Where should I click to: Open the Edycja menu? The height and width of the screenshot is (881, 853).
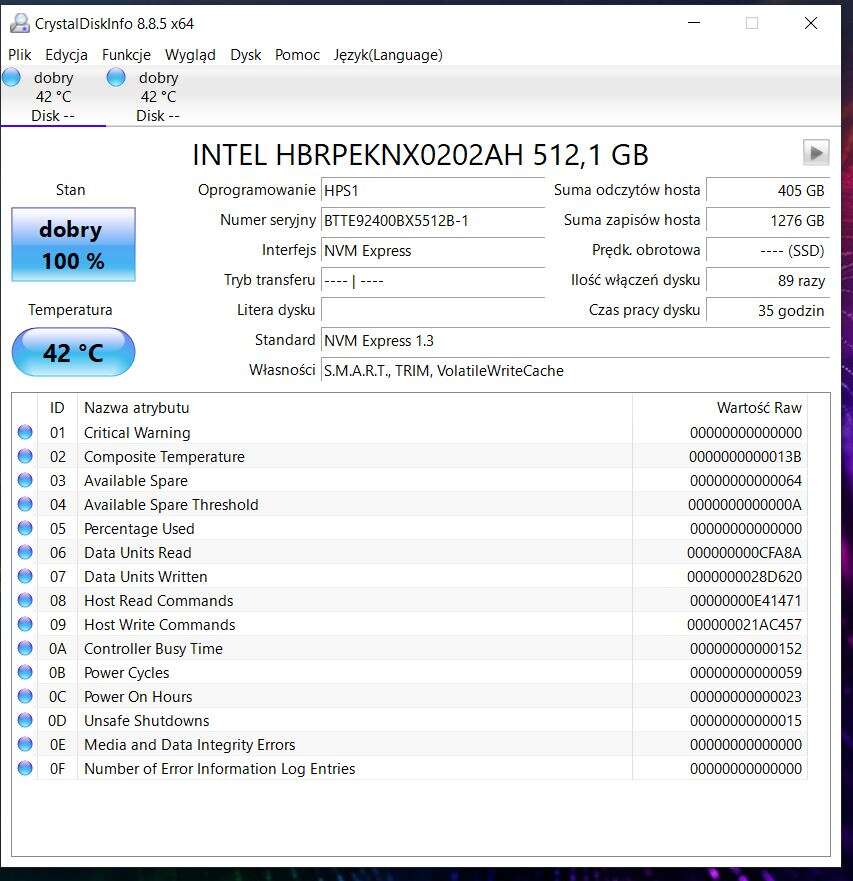tap(66, 55)
